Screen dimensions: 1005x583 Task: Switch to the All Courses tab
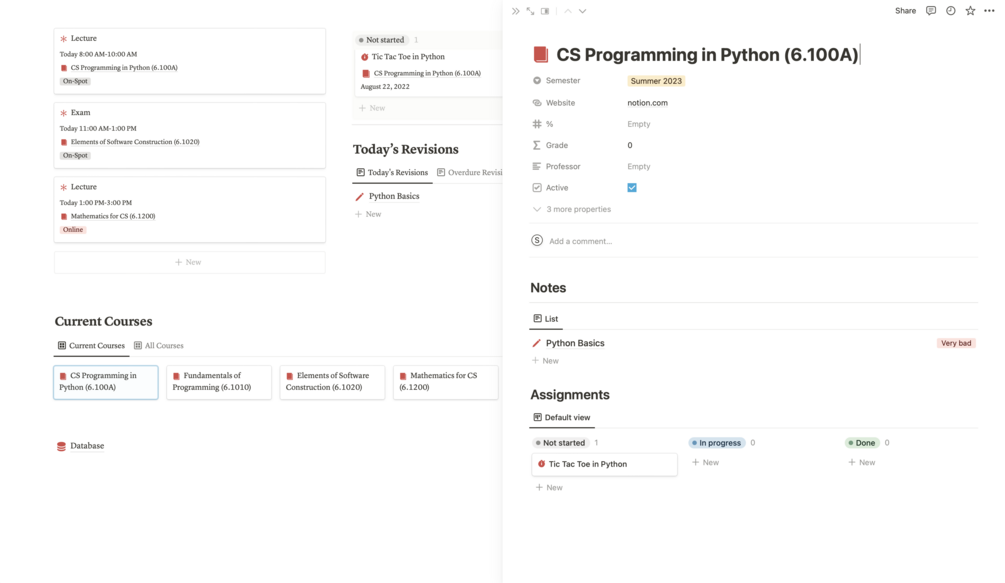tap(159, 346)
